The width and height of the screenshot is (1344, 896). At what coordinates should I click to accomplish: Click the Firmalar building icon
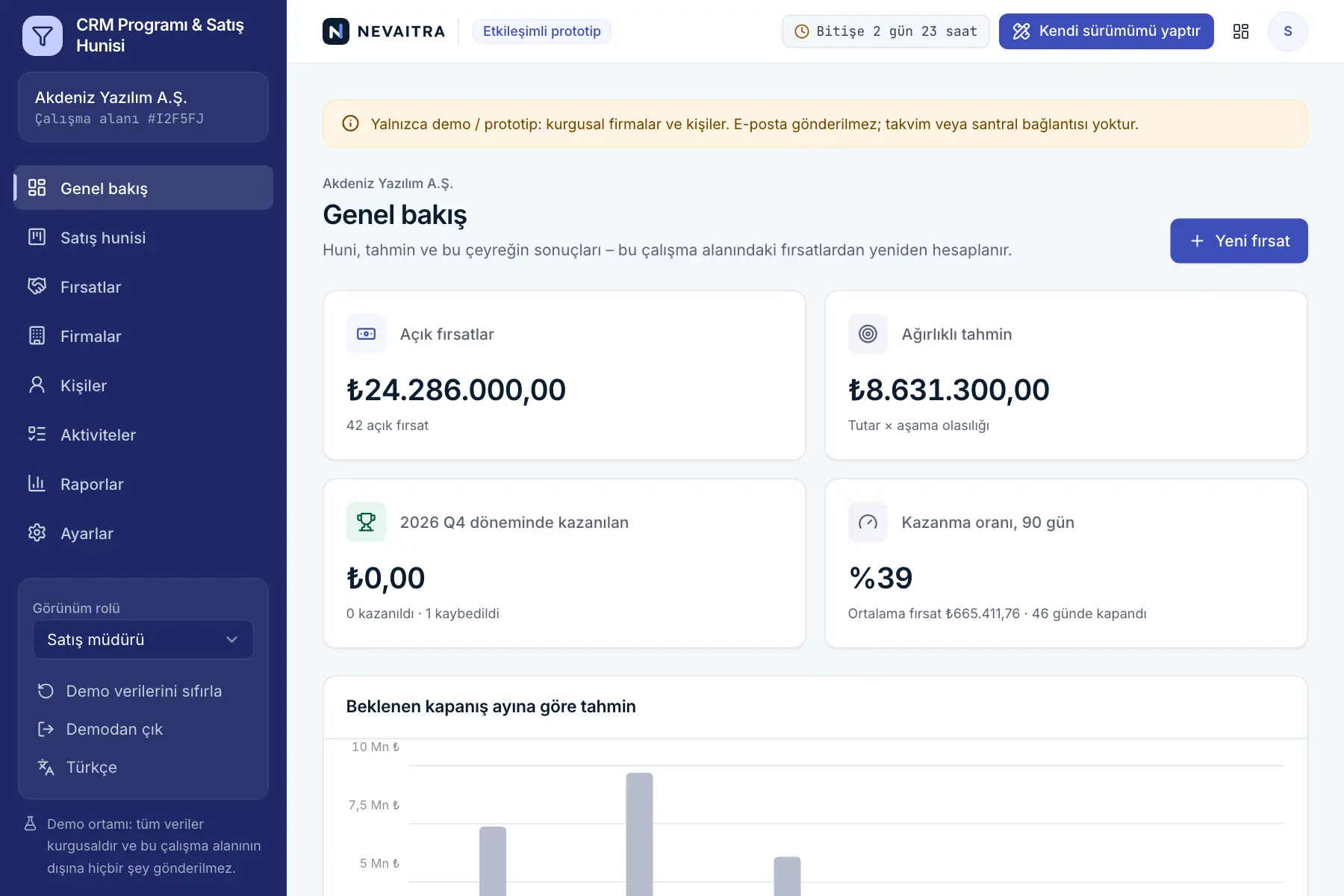pos(37,335)
